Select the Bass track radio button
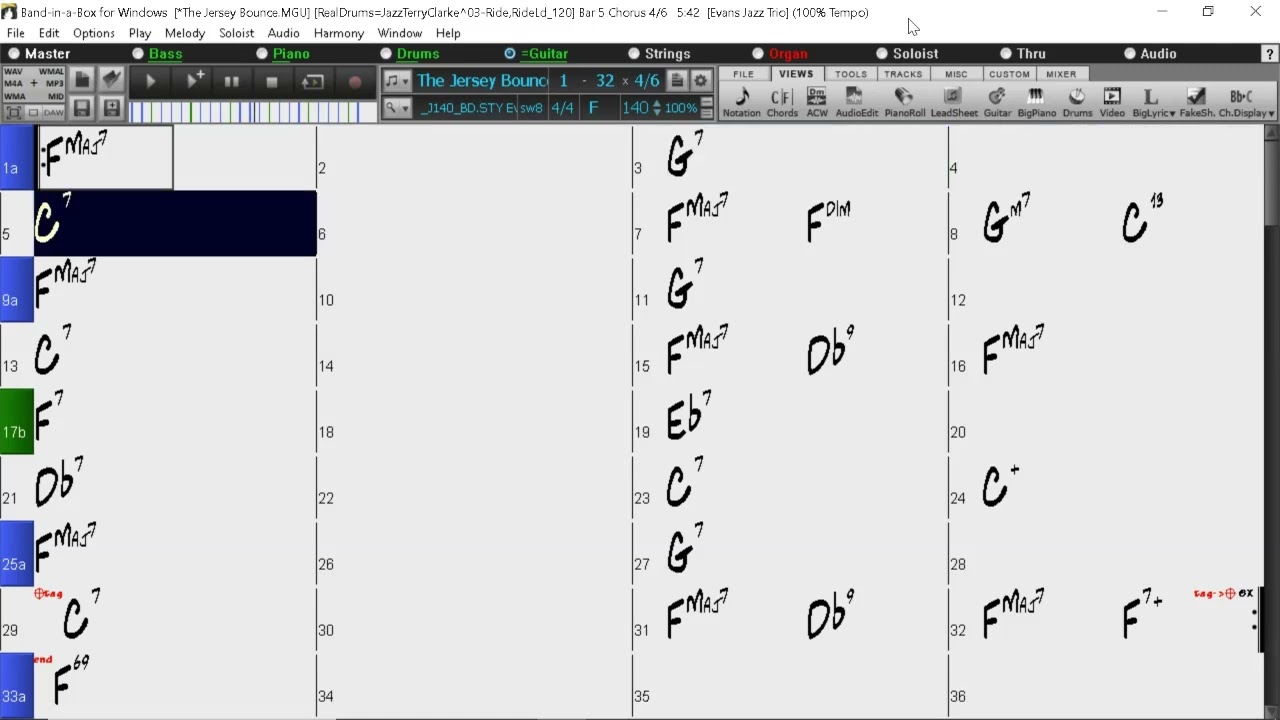The image size is (1280, 720). (x=138, y=54)
